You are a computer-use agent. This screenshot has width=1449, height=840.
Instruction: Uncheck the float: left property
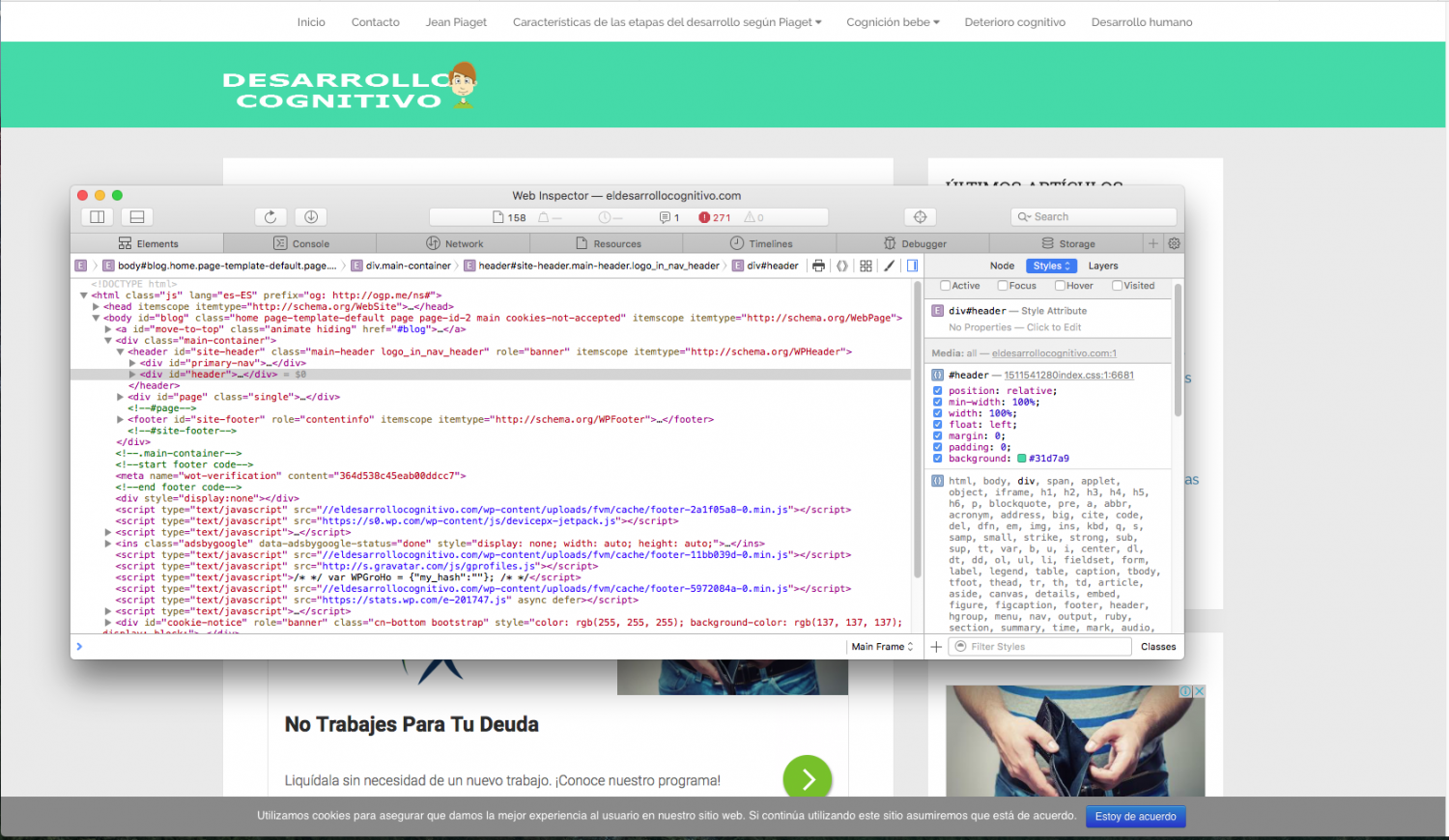pyautogui.click(x=937, y=425)
